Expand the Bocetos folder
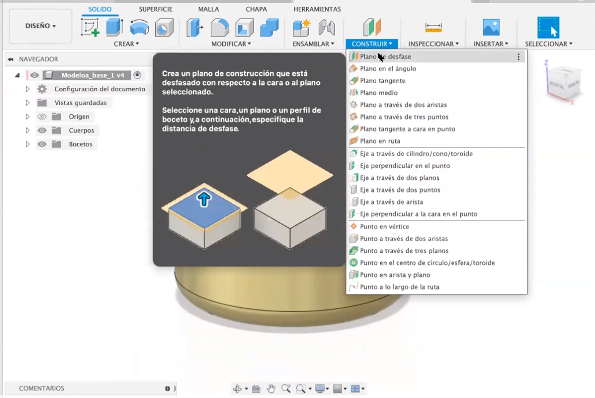 pyautogui.click(x=27, y=144)
